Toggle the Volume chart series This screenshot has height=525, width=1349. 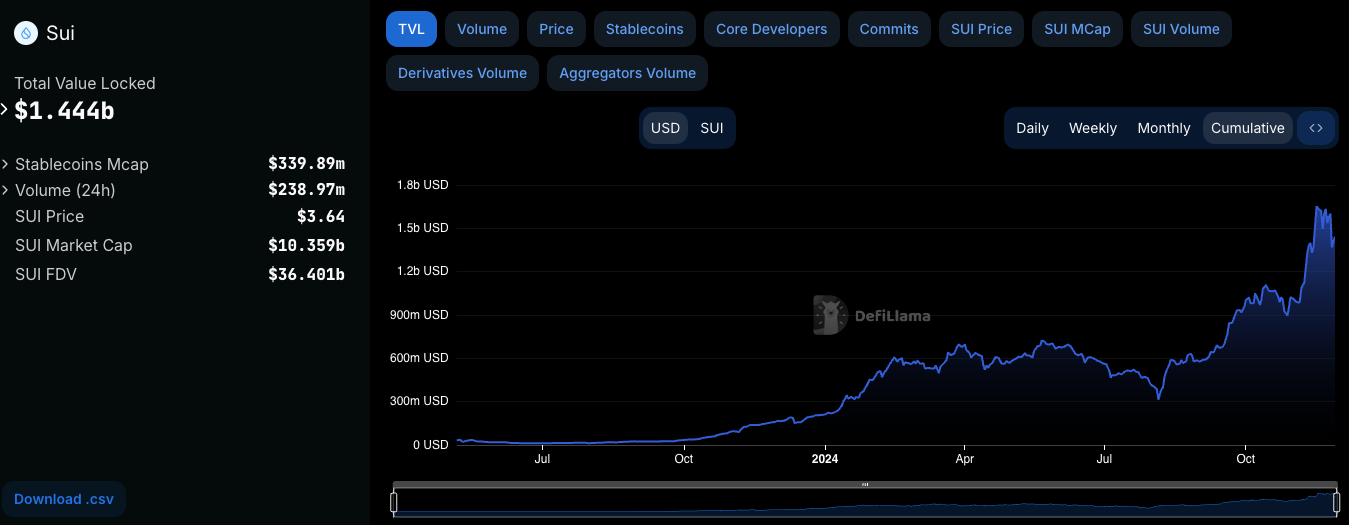pyautogui.click(x=482, y=29)
